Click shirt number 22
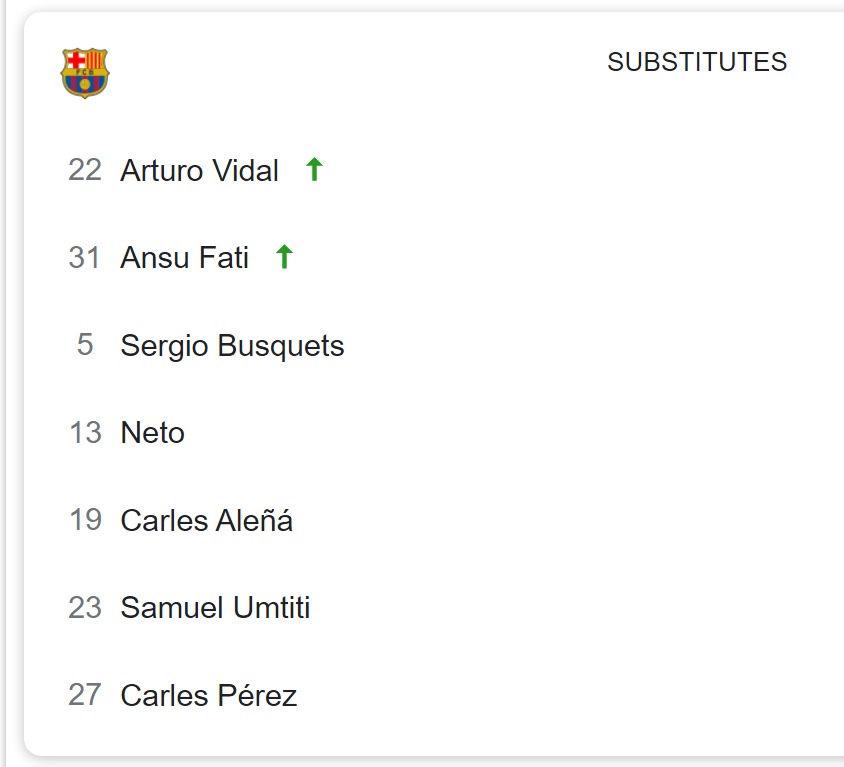The width and height of the screenshot is (844, 767). [85, 171]
